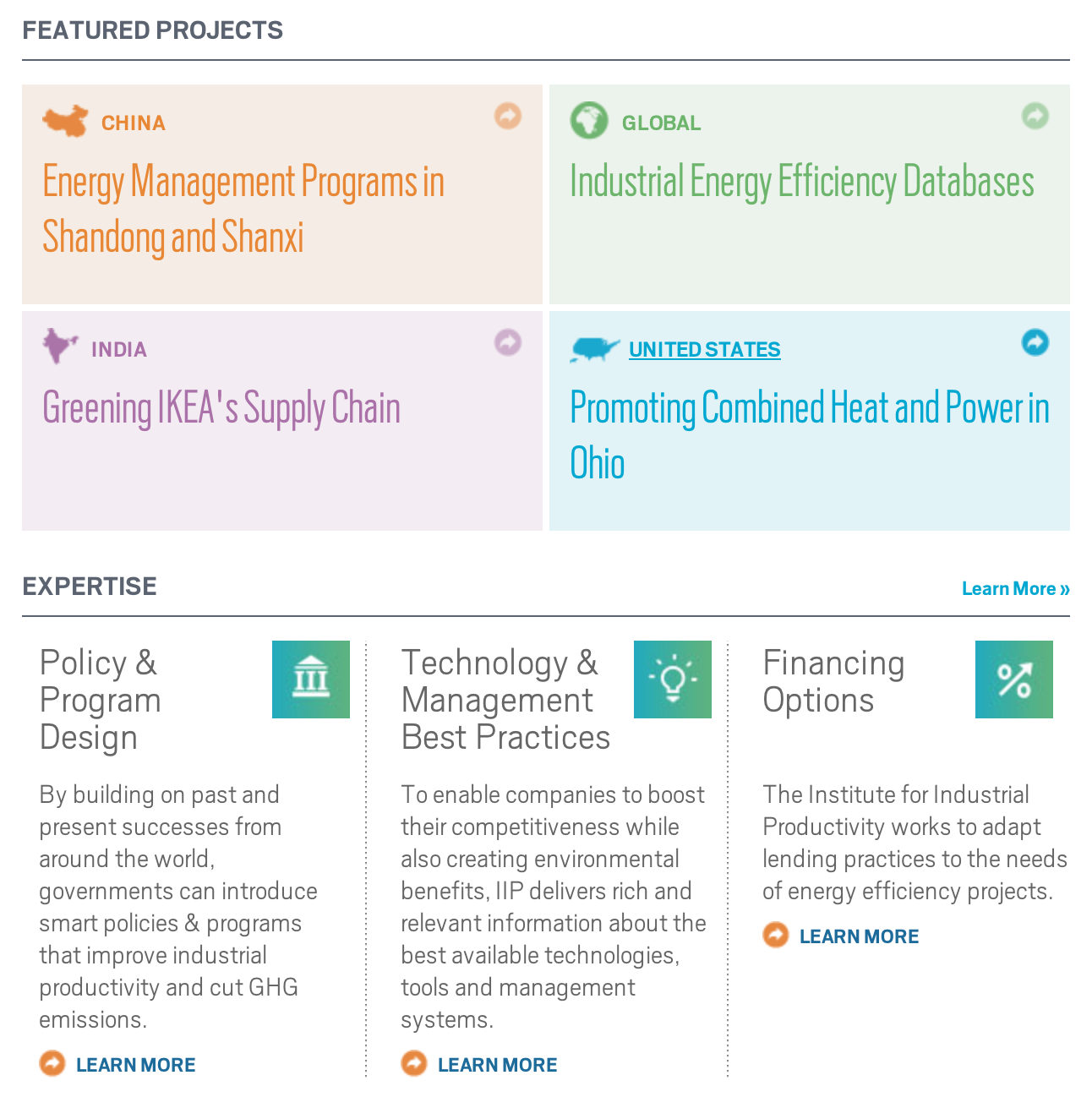
Task: Open the UNITED STATES country link
Action: pyautogui.click(x=705, y=349)
